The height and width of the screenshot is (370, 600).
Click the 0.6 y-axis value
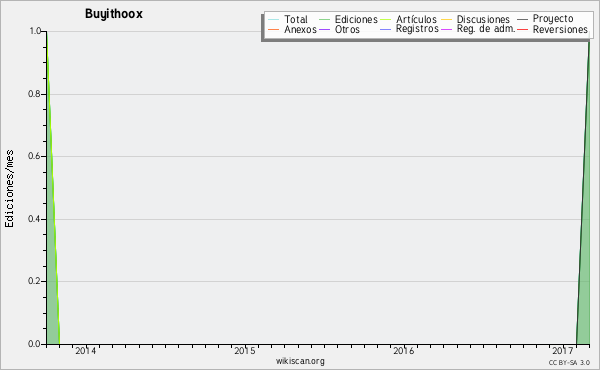[34, 156]
